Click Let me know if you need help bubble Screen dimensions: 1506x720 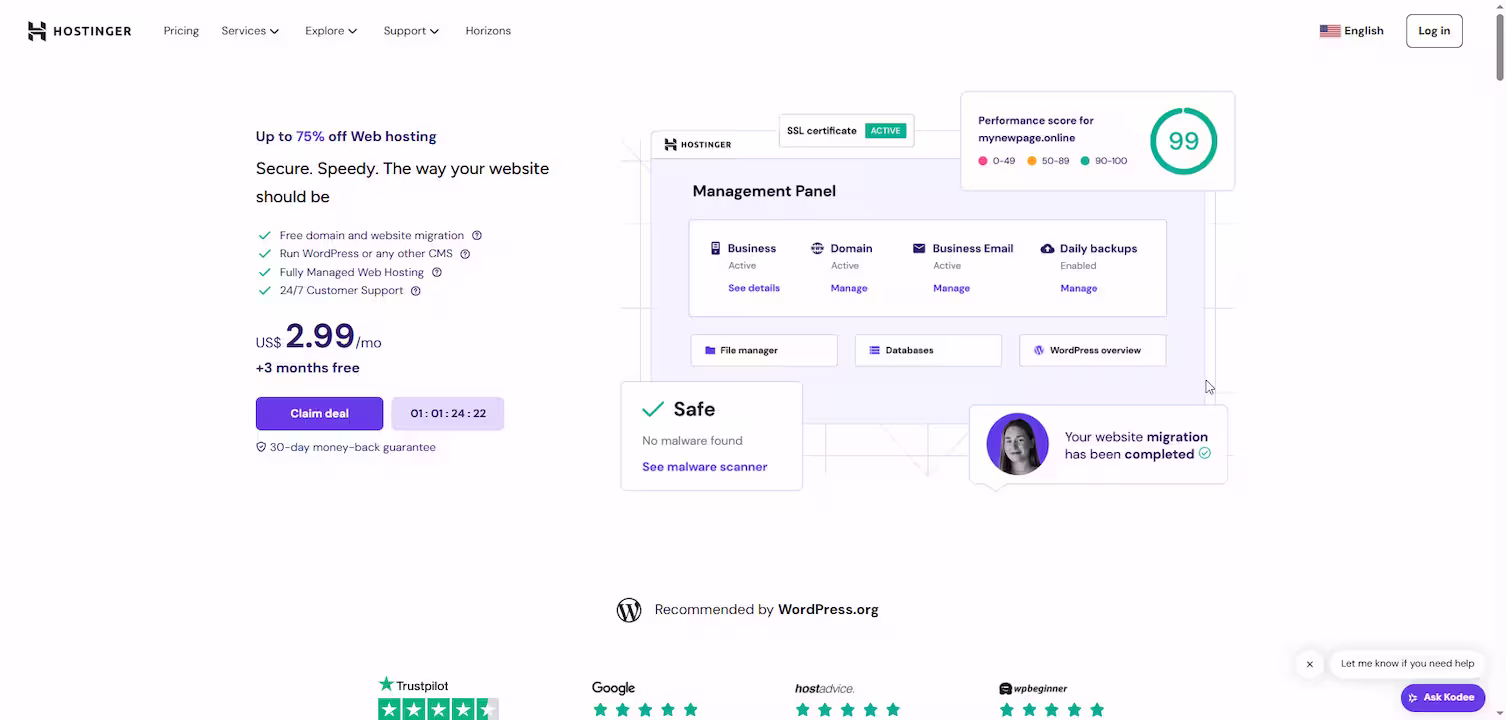click(1407, 664)
